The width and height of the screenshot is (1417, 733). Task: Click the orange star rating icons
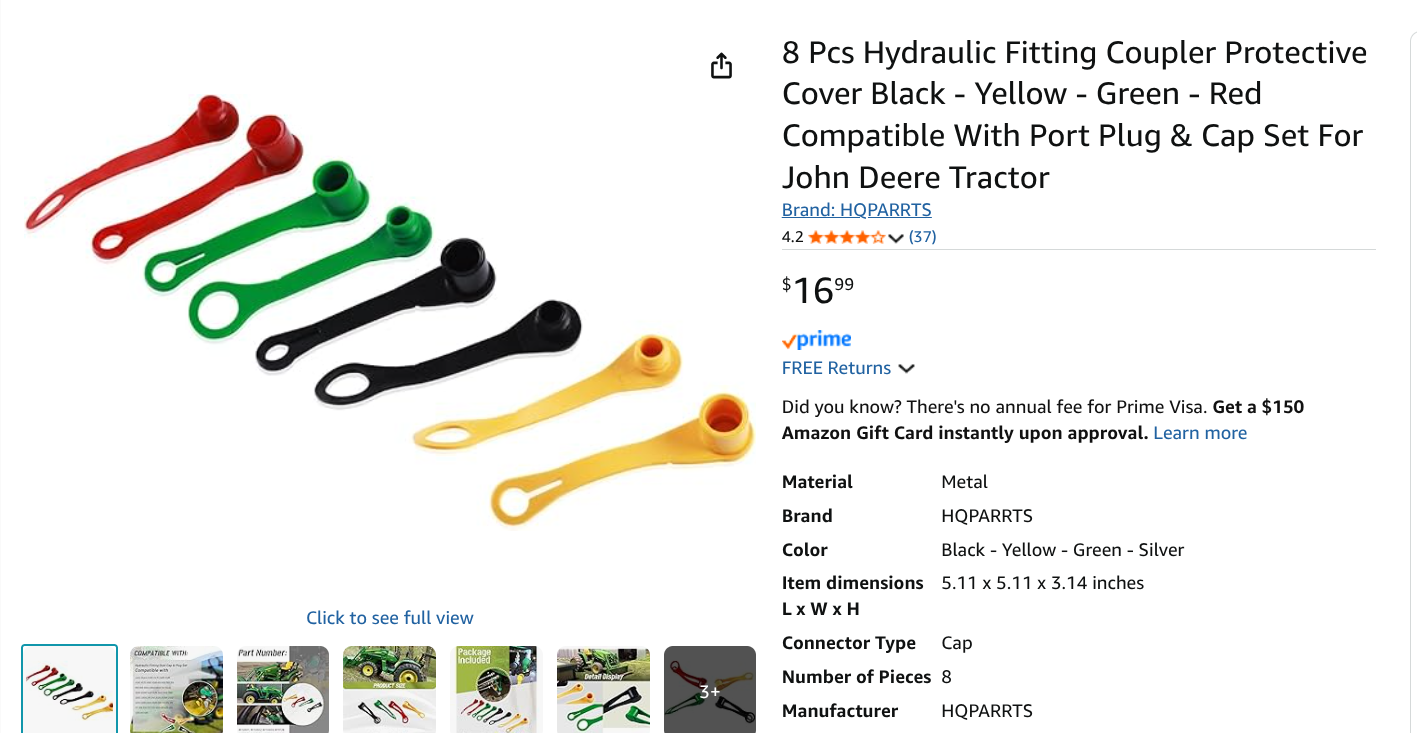pyautogui.click(x=846, y=237)
